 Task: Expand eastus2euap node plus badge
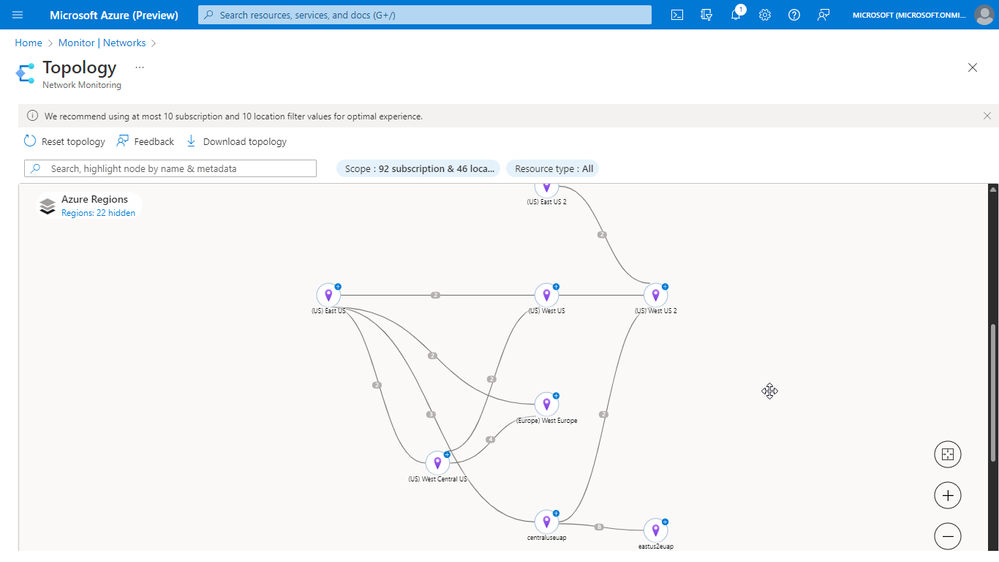point(665,522)
